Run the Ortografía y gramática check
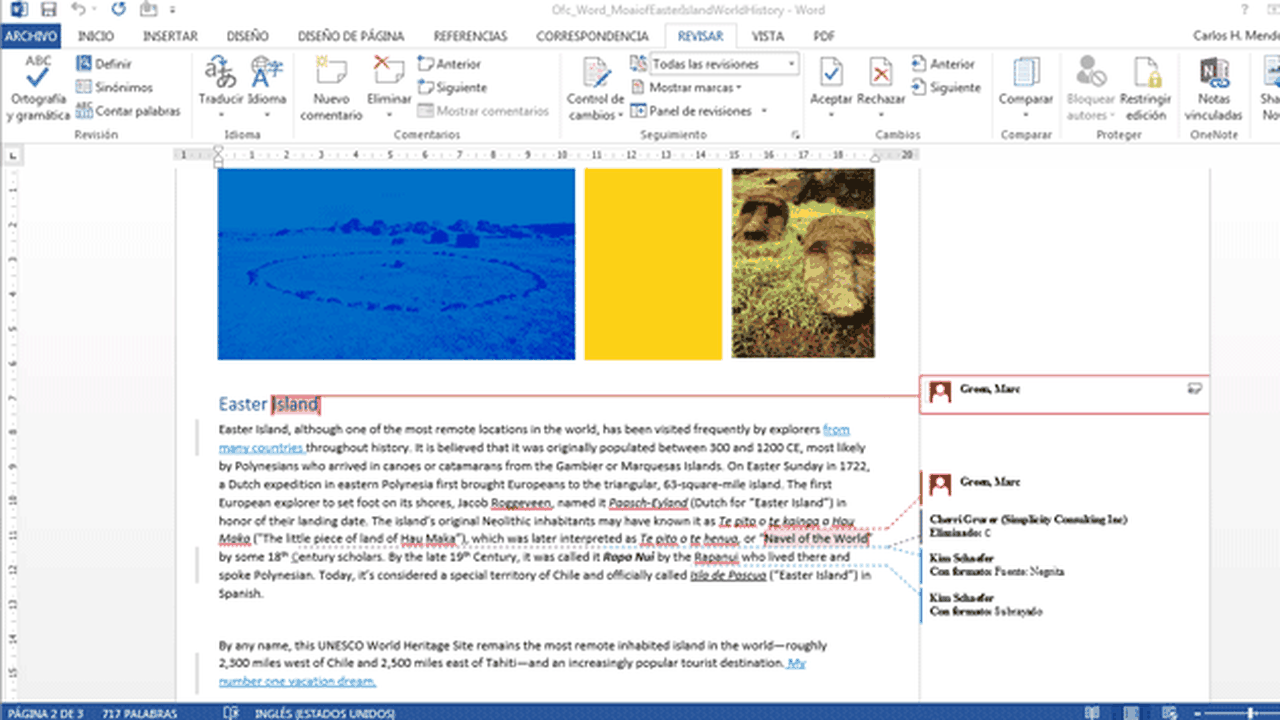 click(x=38, y=90)
